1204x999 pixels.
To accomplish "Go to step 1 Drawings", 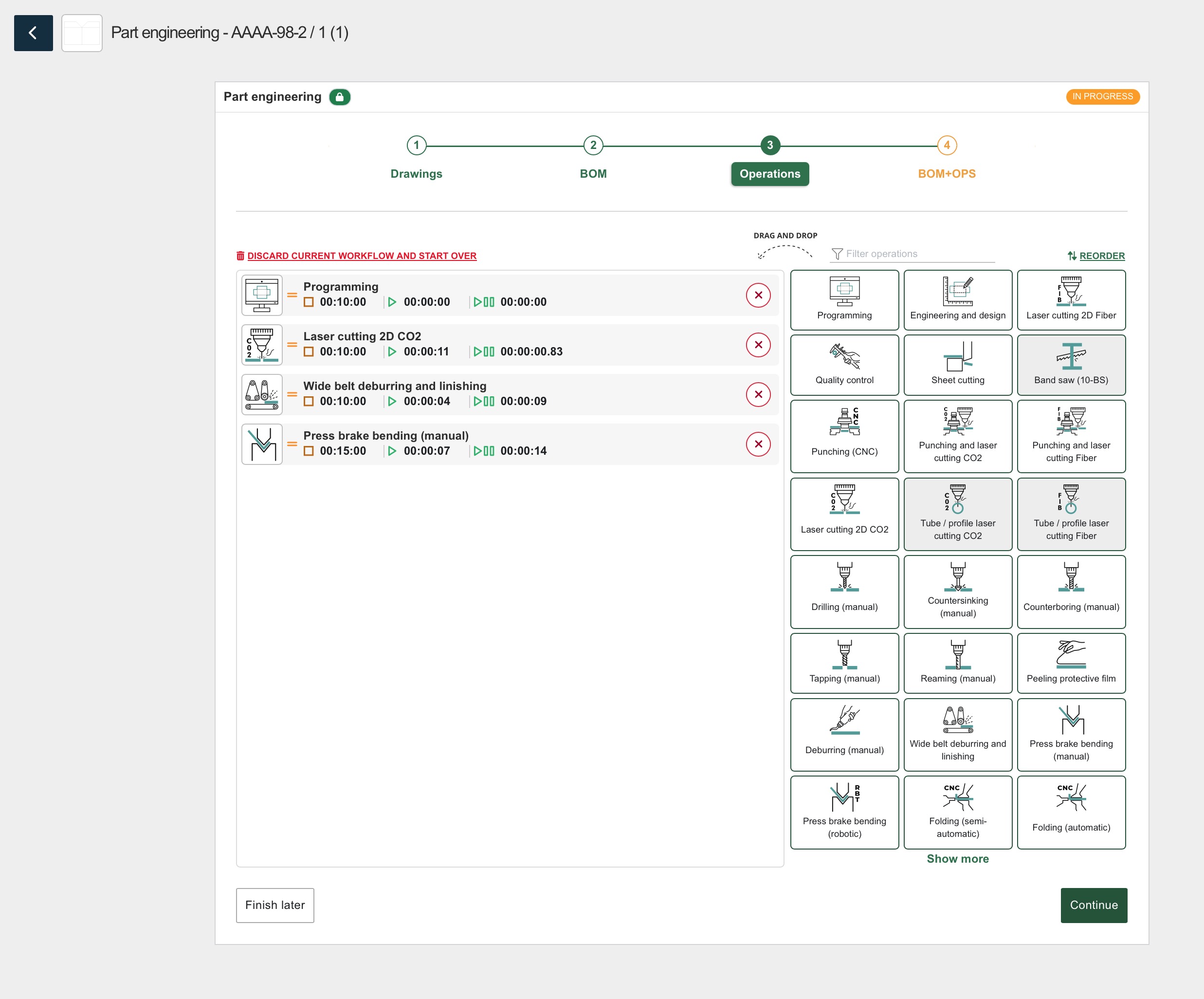I will (416, 145).
